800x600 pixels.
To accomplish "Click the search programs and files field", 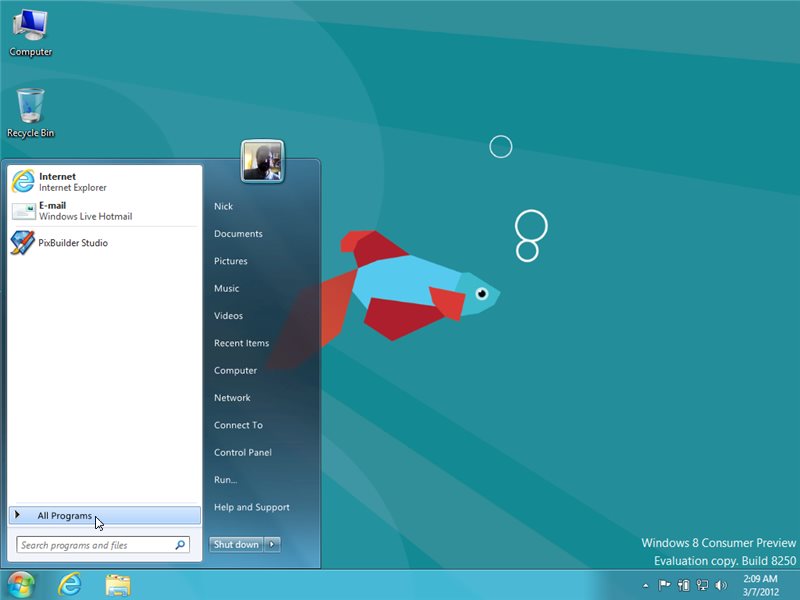I will pos(95,544).
